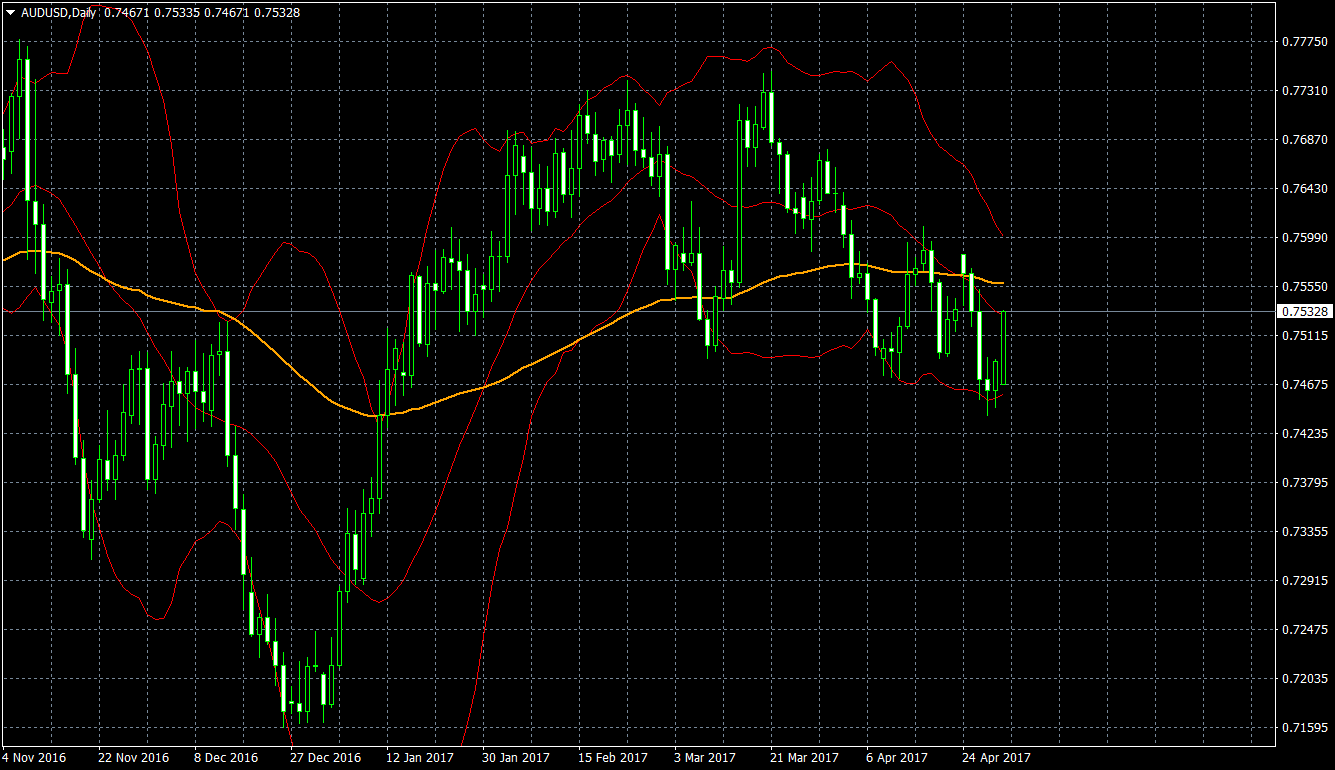Click the 0.71595 price axis label
Viewport: 1335px width, 770px height.
pyautogui.click(x=1304, y=727)
